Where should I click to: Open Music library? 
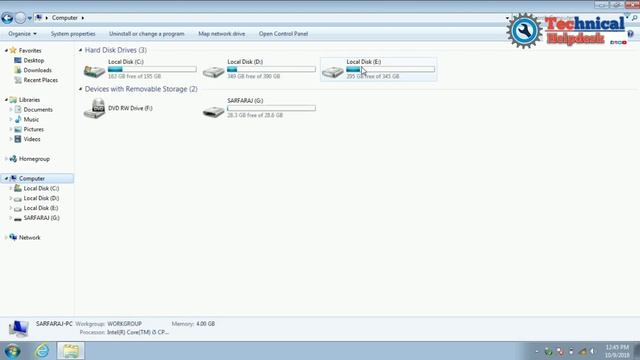(31, 120)
